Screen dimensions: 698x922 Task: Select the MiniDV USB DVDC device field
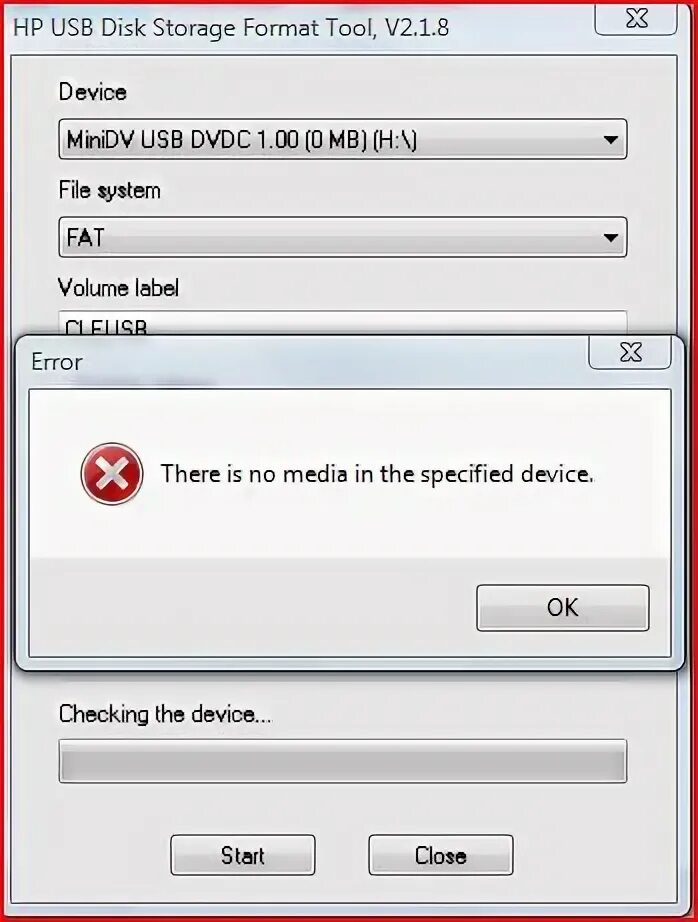[343, 139]
